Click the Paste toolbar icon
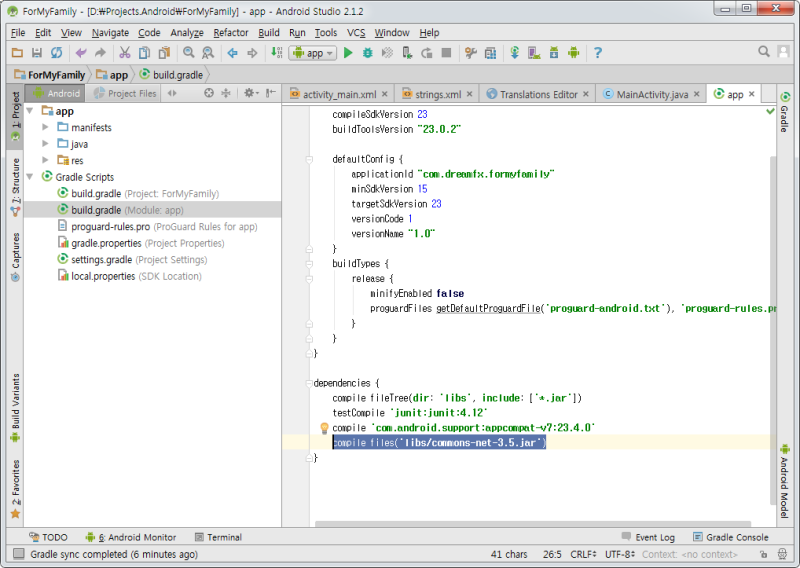The image size is (800, 568). point(164,53)
